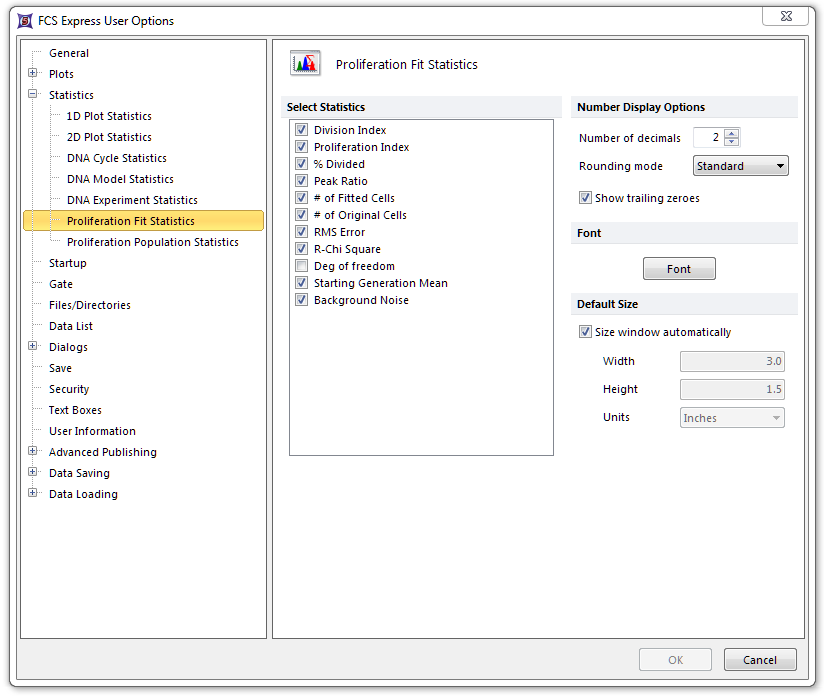
Task: Select DNA Model Statistics tree item
Action: point(120,179)
